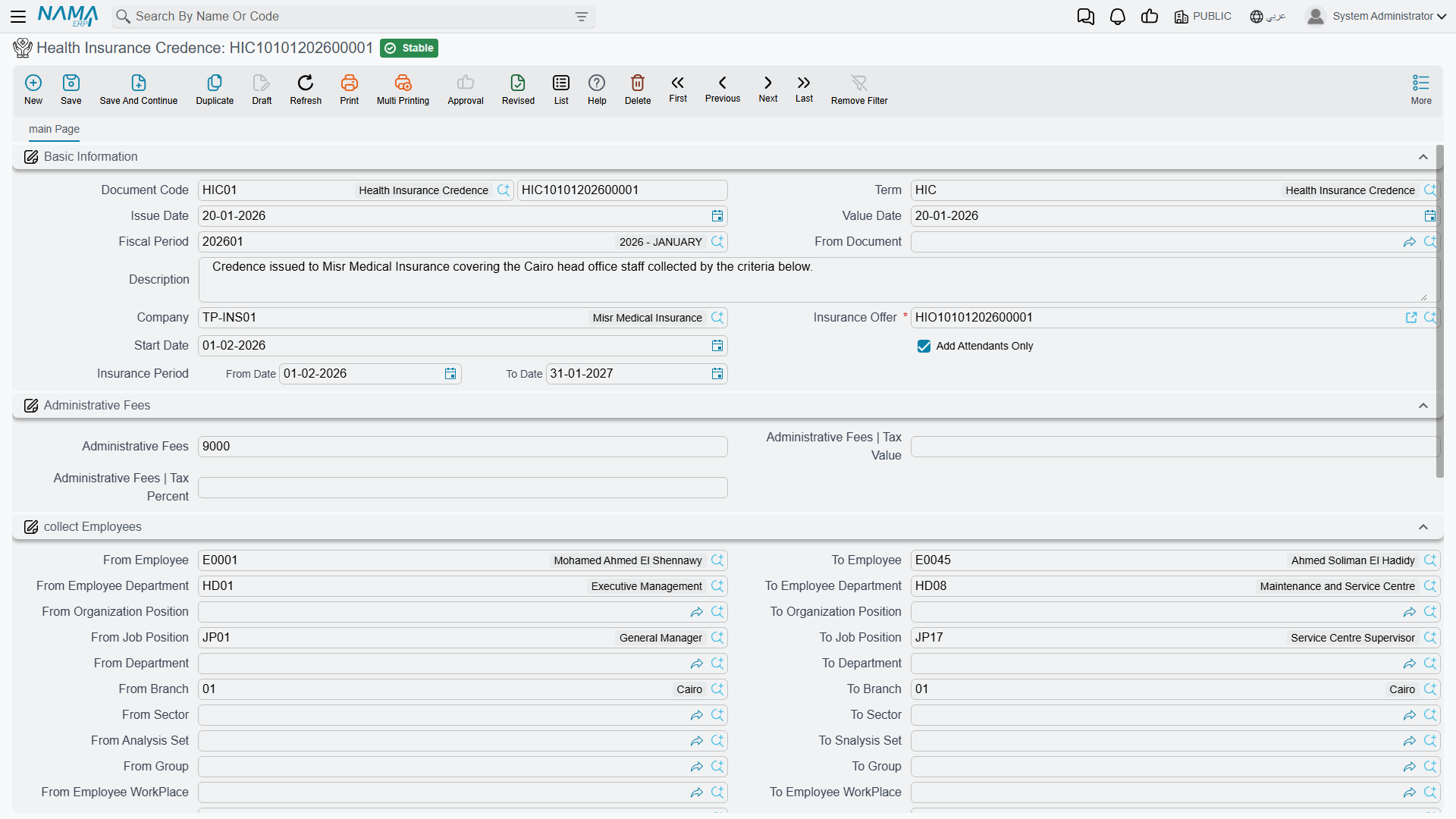
Task: Delete this credence document
Action: click(638, 89)
